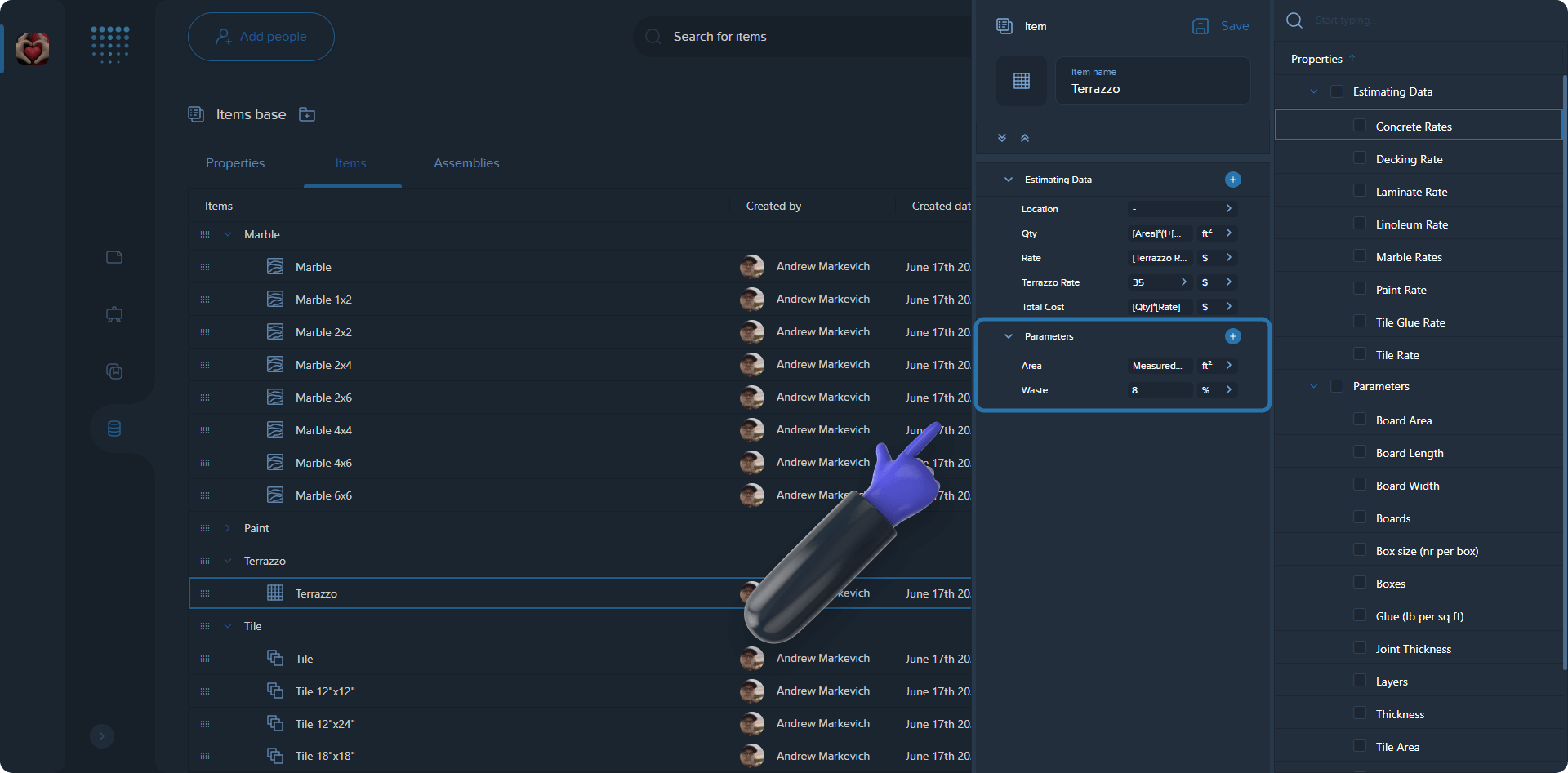
Task: Check the Parameters group checkbox
Action: point(1337,386)
